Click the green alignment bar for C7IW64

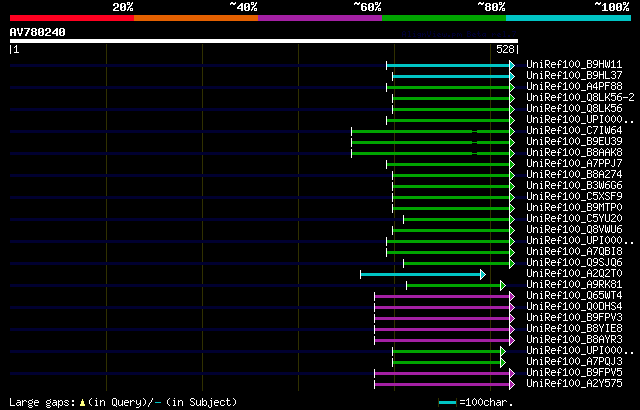[431, 131]
